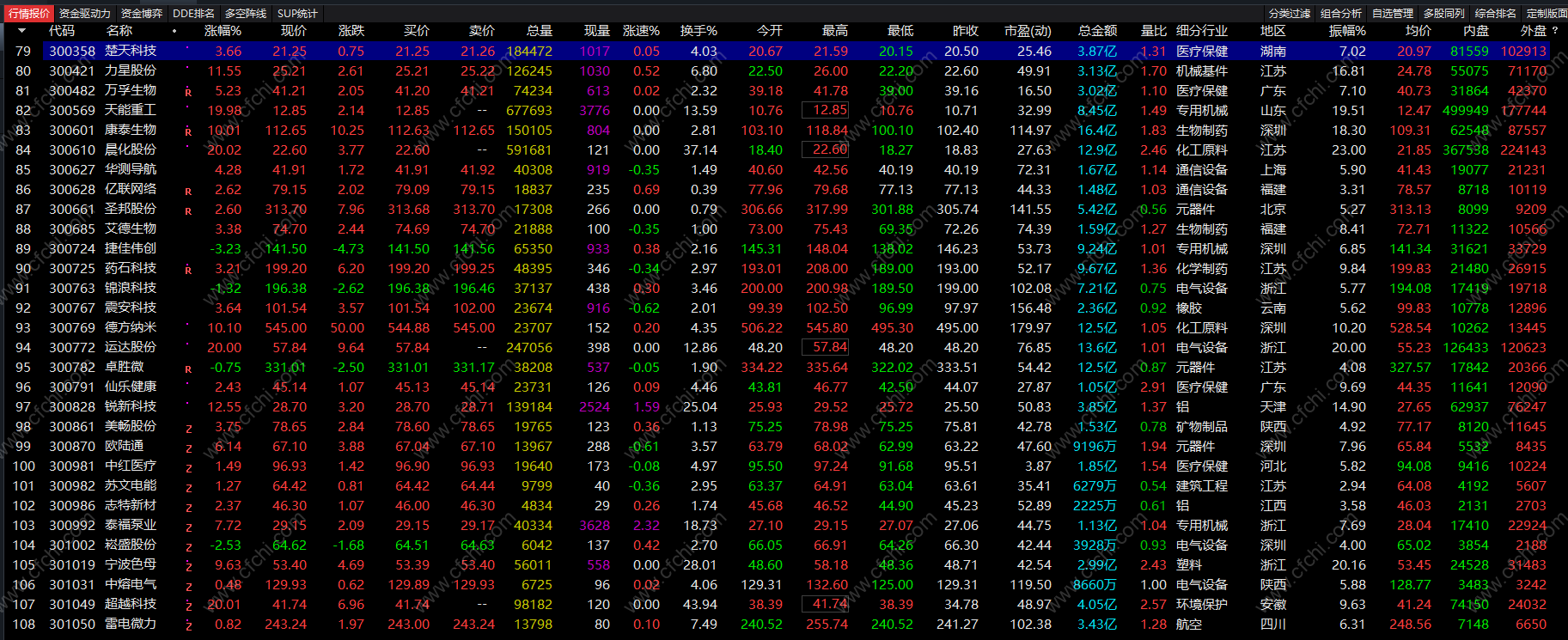Open 自选管理
1568x640 pixels.
pos(1393,14)
